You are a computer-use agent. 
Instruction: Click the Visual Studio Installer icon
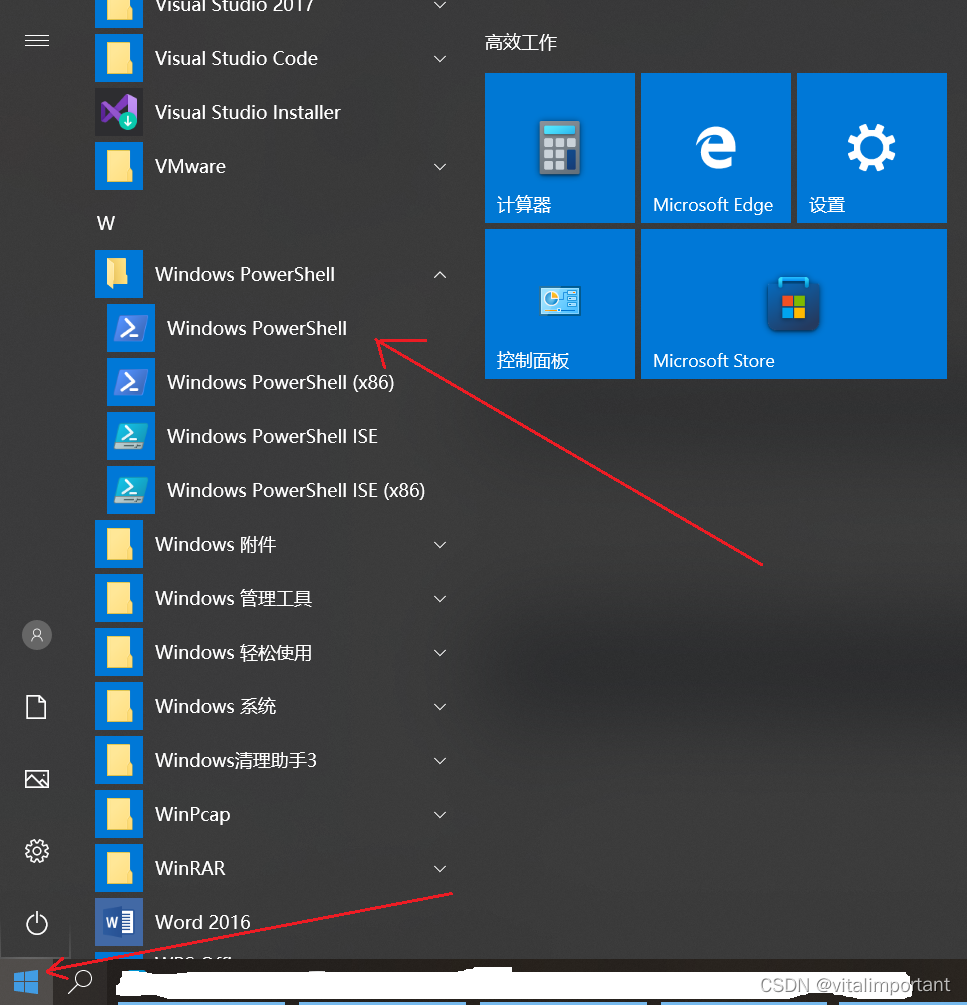click(119, 112)
